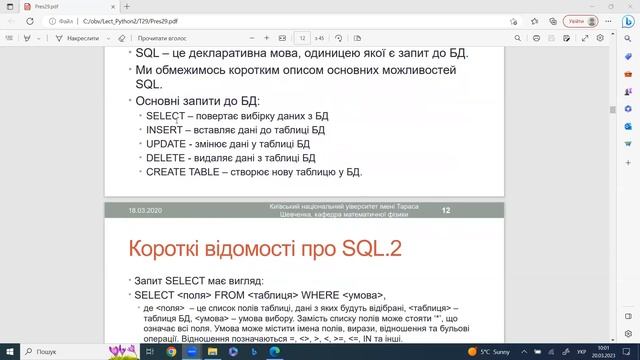Select the eraser tool
640x360 pixels.
tap(122, 38)
